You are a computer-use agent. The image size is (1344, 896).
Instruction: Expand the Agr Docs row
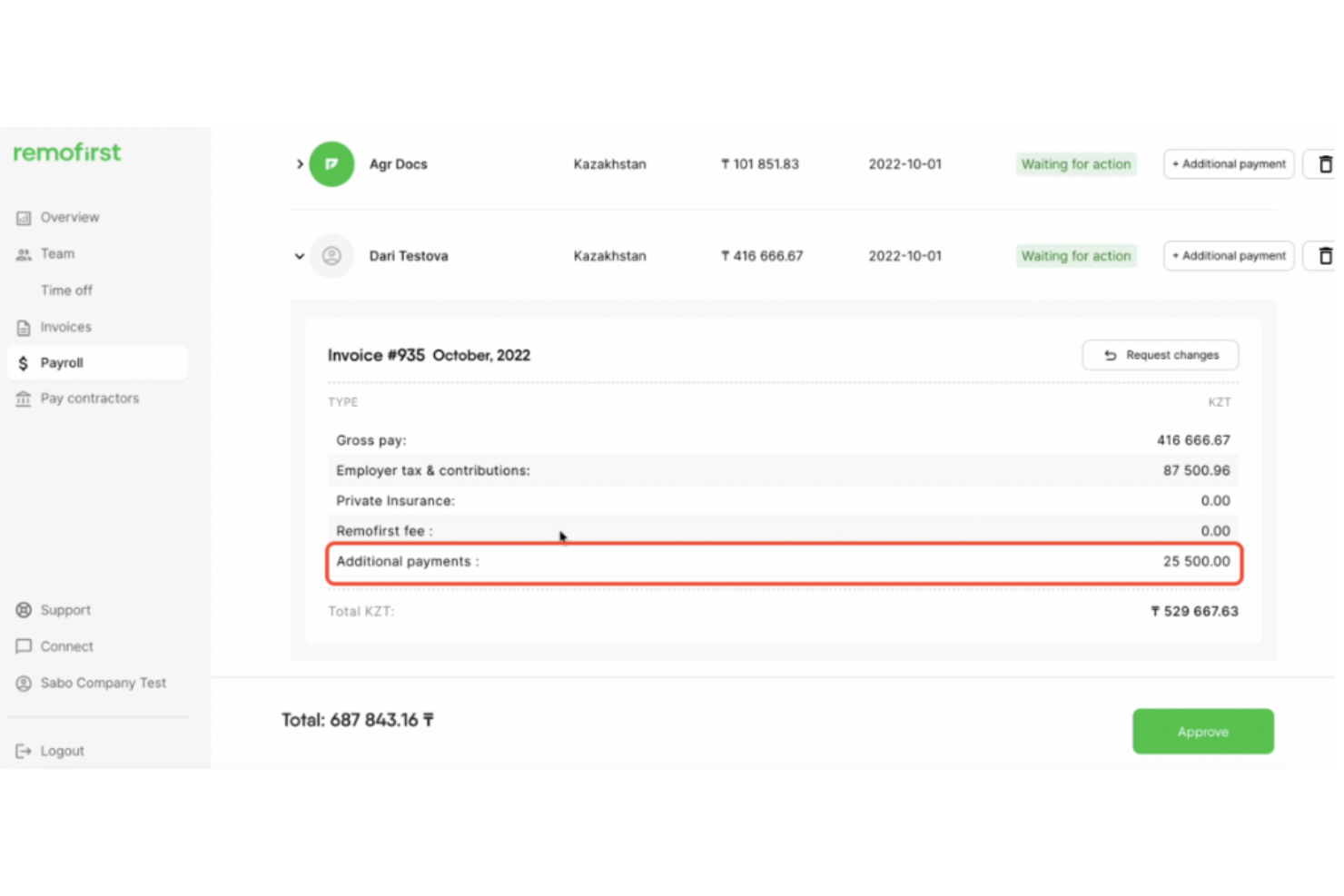click(x=300, y=163)
